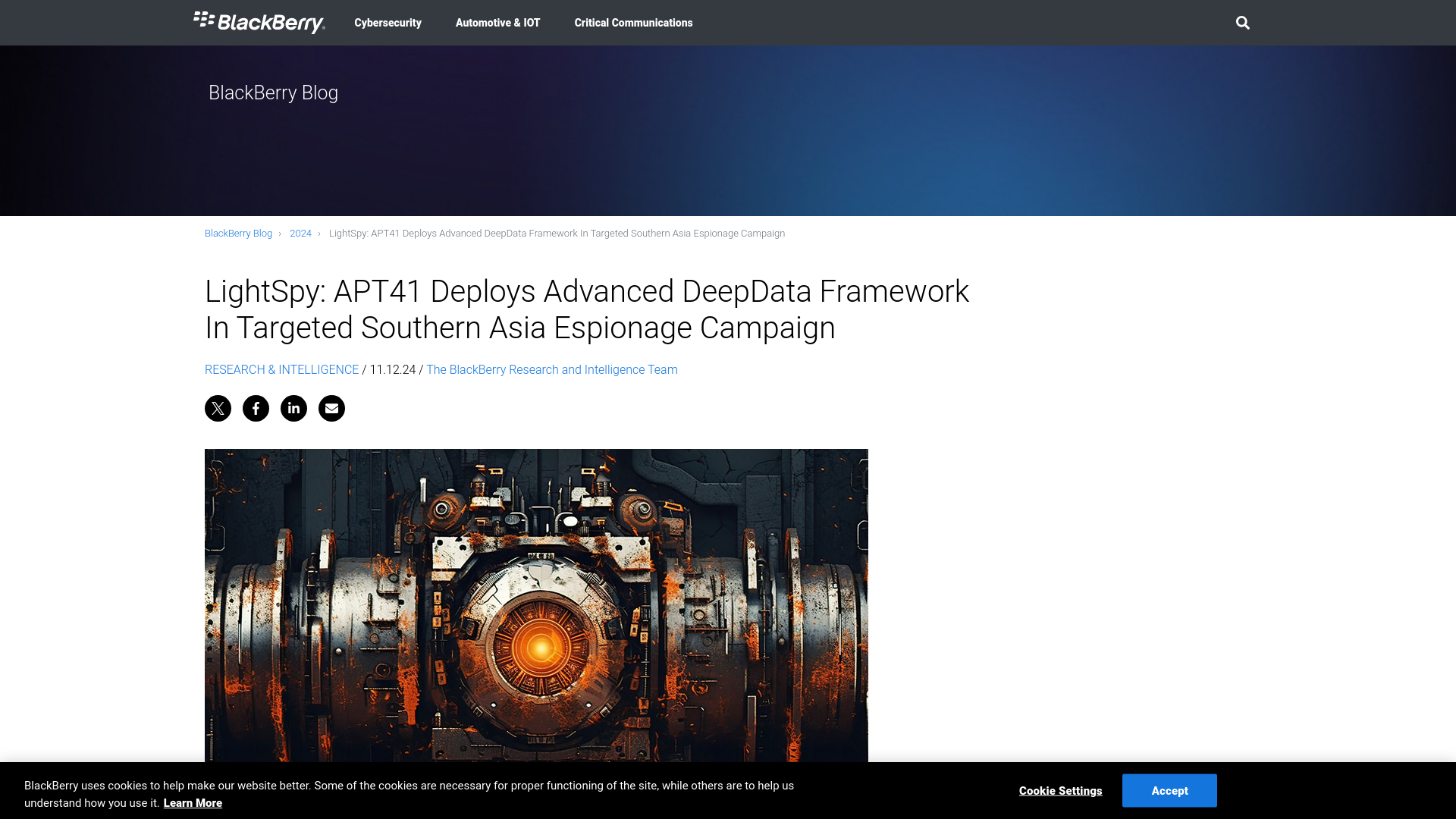The width and height of the screenshot is (1456, 819).
Task: Navigate to 2024 breadcrumb link
Action: click(300, 233)
